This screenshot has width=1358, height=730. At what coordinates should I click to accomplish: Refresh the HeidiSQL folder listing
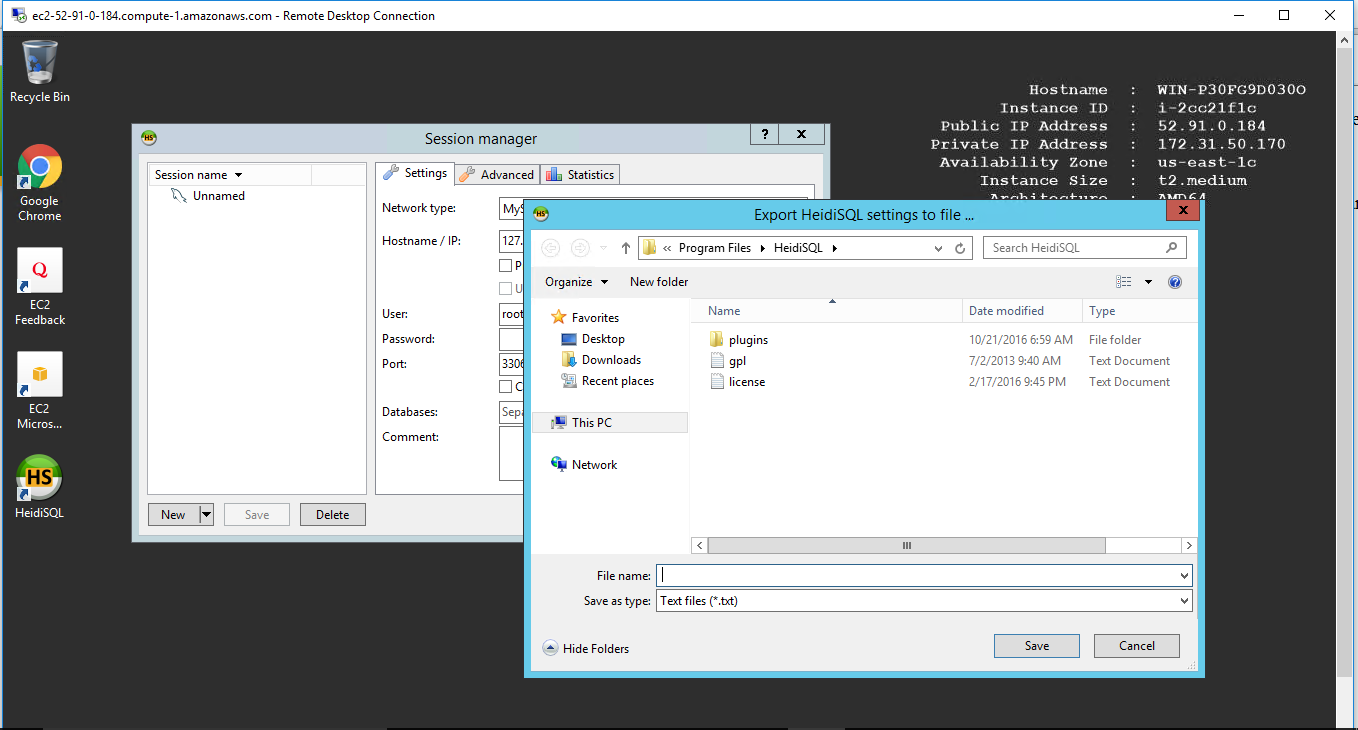(960, 248)
